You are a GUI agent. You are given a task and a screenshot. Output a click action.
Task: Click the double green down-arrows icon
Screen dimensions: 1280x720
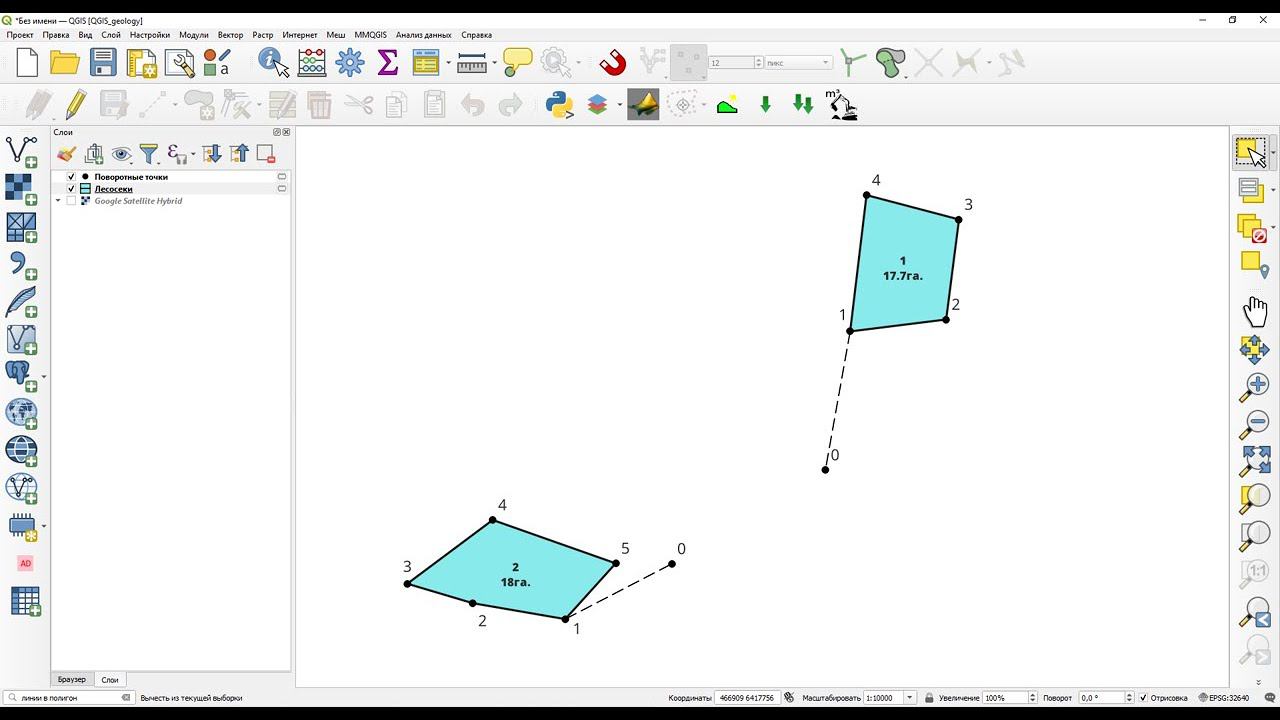pos(803,104)
